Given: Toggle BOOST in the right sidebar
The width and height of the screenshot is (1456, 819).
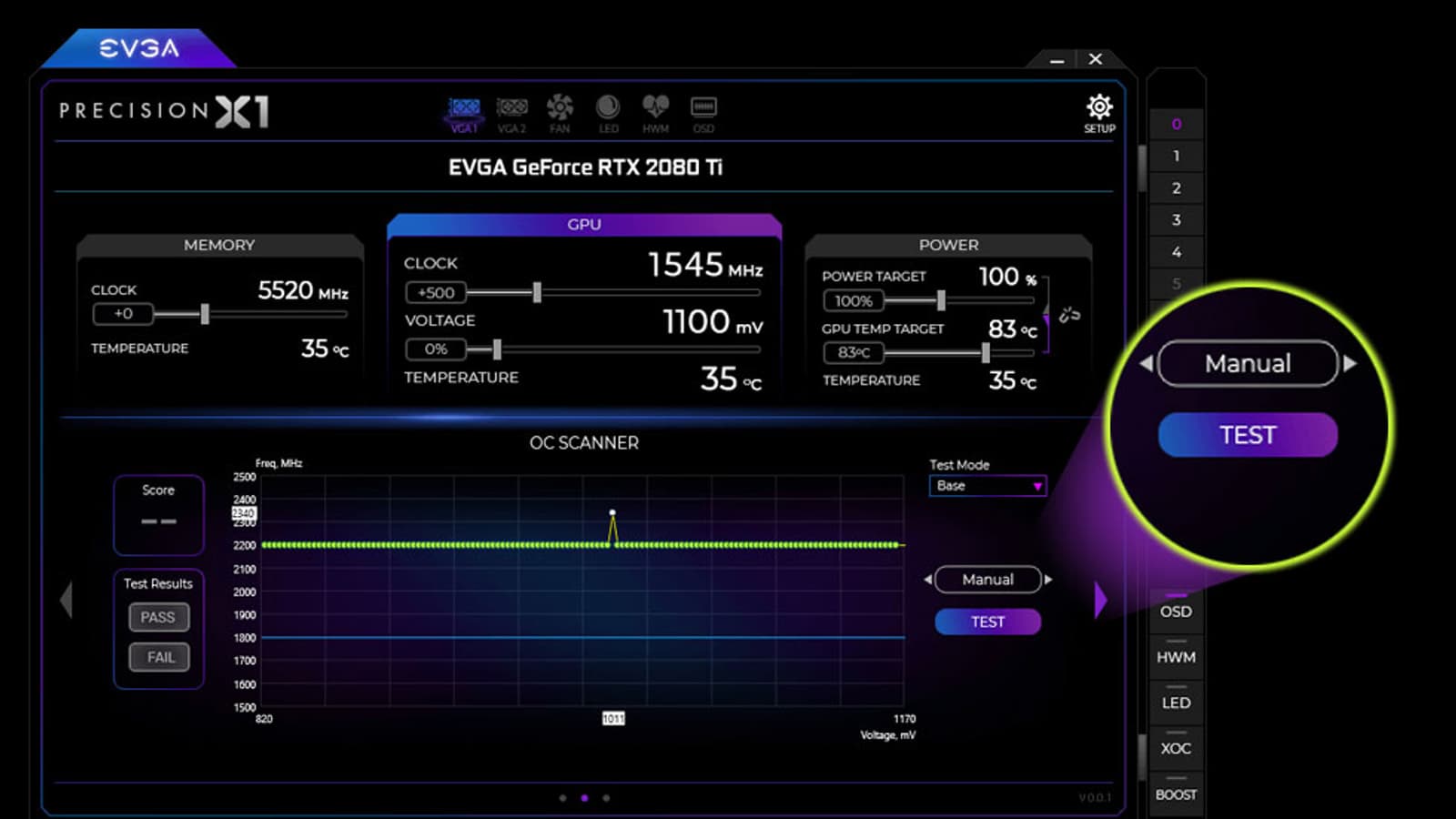Looking at the screenshot, I should (1176, 793).
